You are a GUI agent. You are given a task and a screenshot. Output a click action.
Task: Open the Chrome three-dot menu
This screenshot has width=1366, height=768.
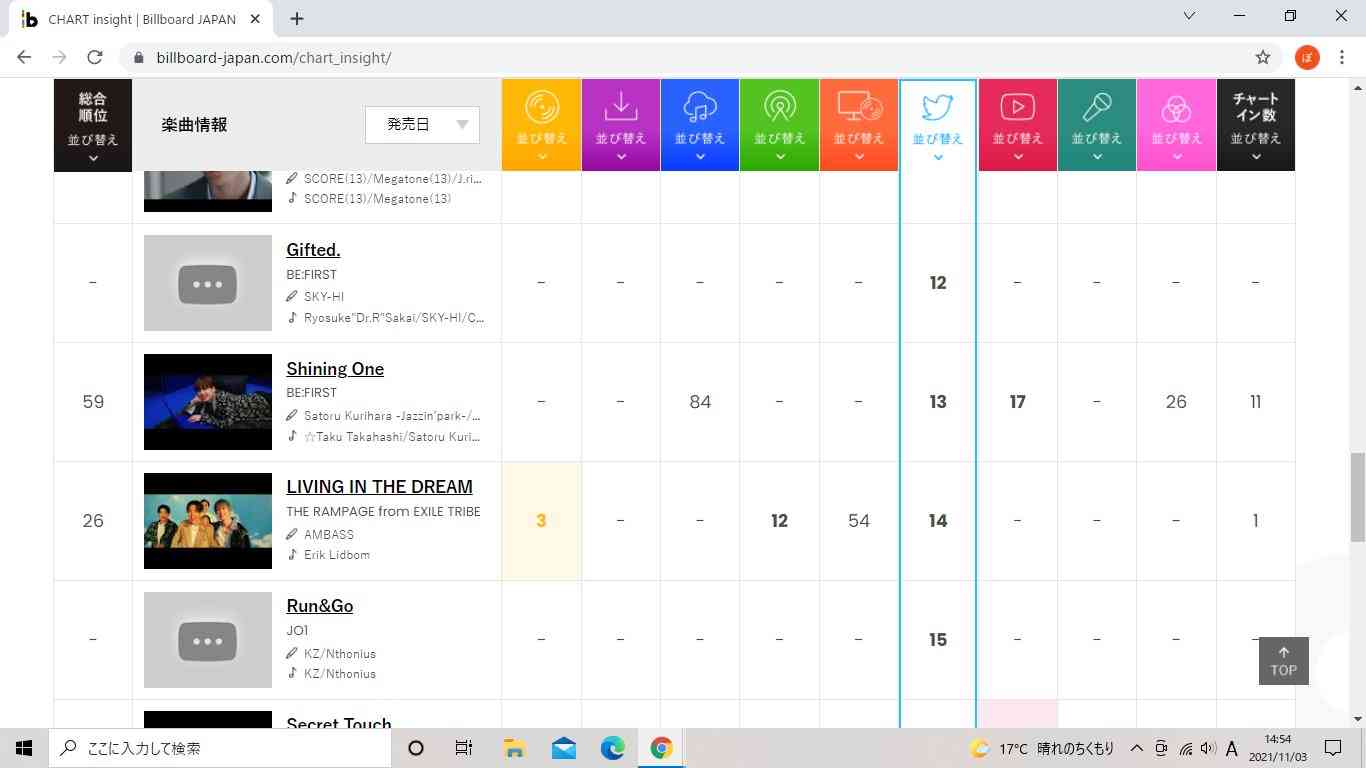[1342, 57]
